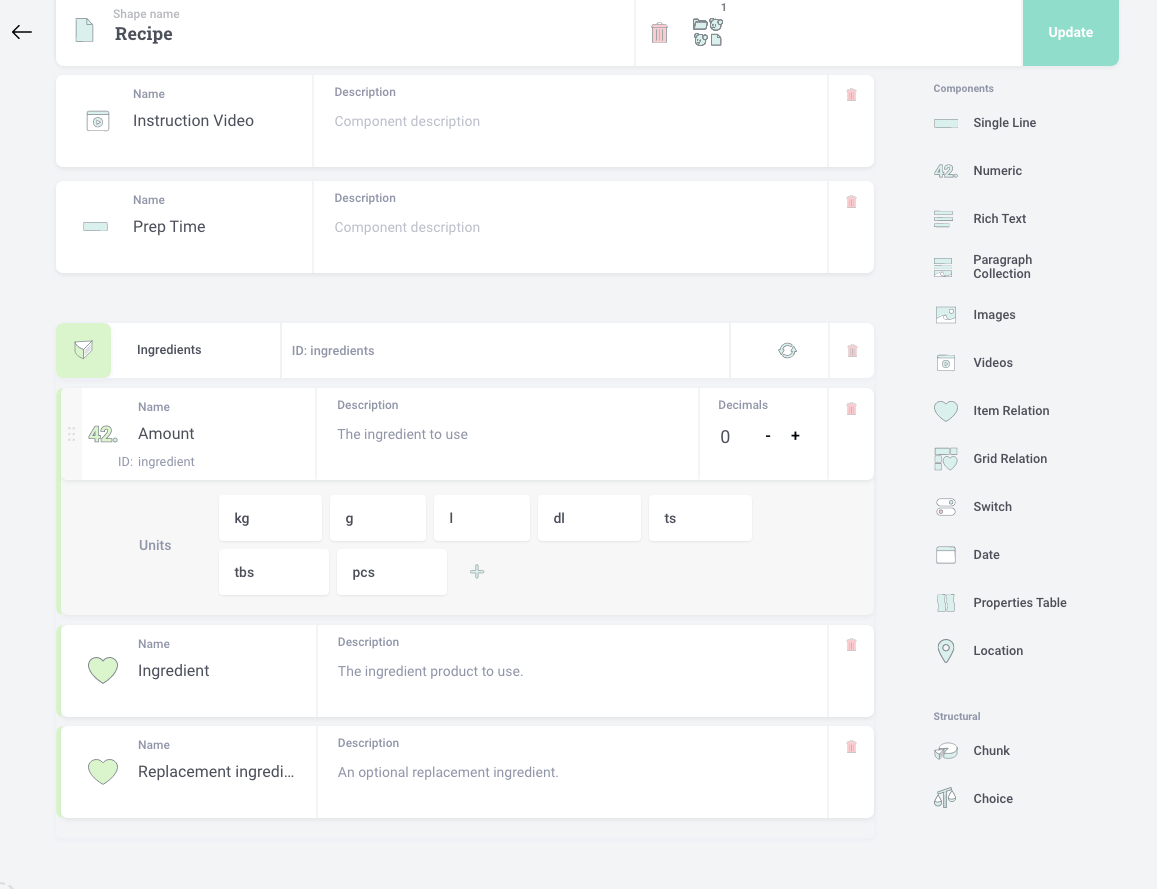This screenshot has width=1157, height=889.
Task: Add a Paragraph Collection component
Action: [984, 267]
